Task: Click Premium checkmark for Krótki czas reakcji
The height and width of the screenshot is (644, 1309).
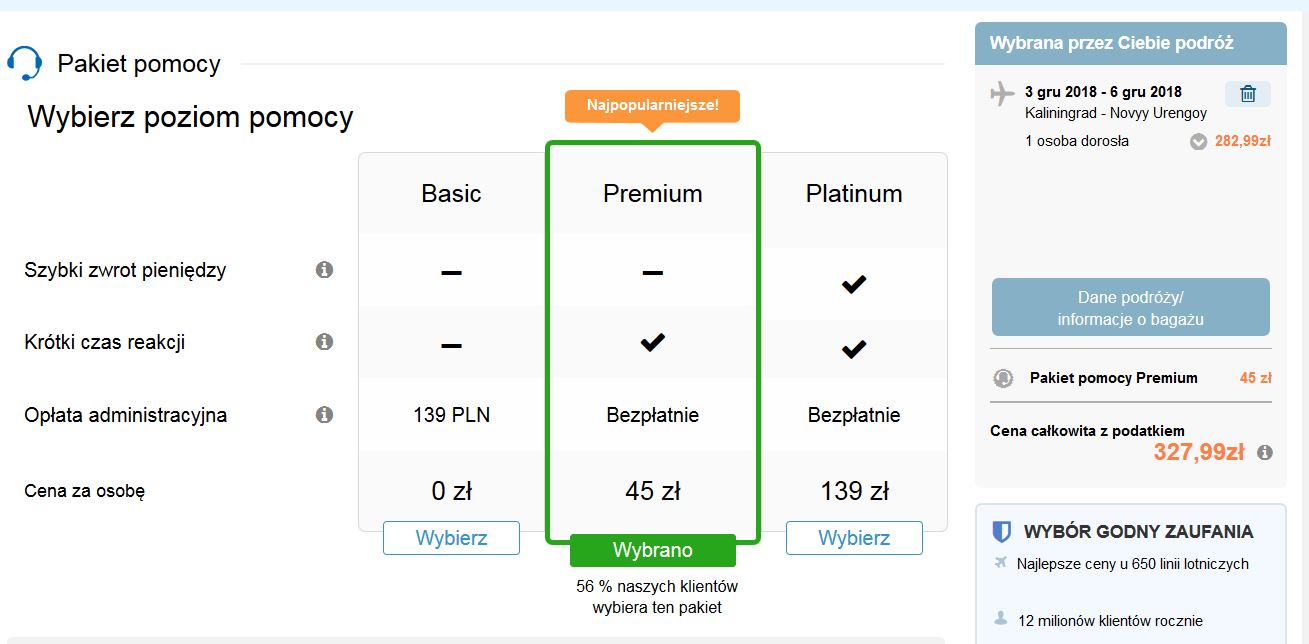Action: point(652,343)
